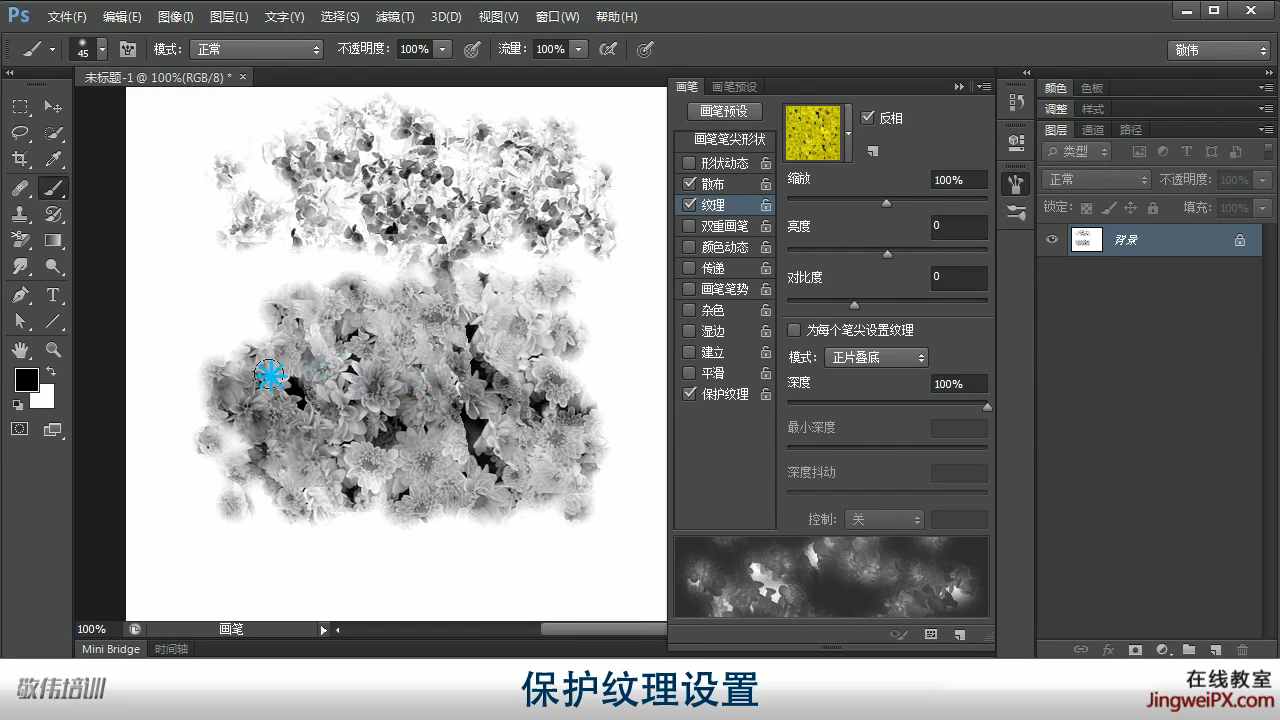
Task: Select the Healing Brush tool
Action: pos(20,188)
